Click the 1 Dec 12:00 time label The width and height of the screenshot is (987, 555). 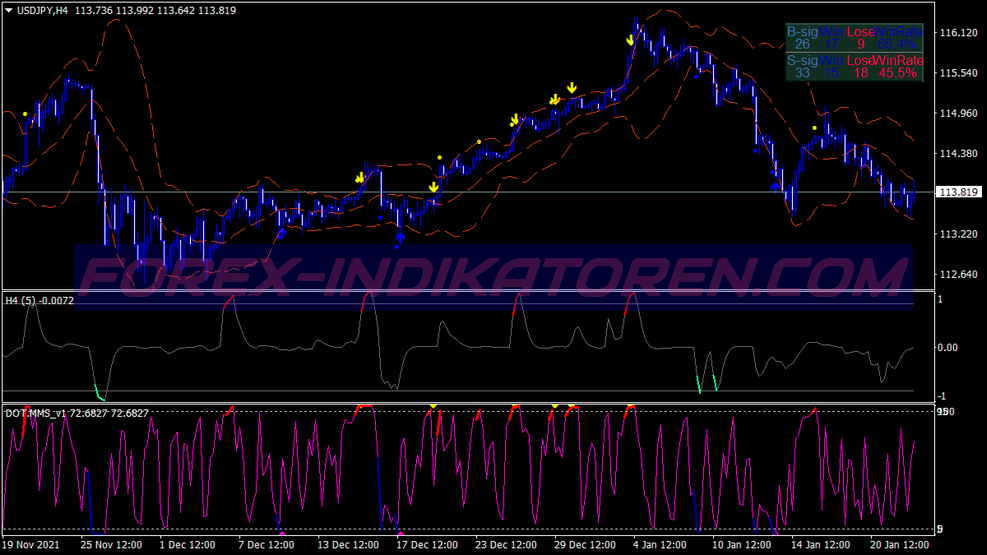pyautogui.click(x=188, y=545)
